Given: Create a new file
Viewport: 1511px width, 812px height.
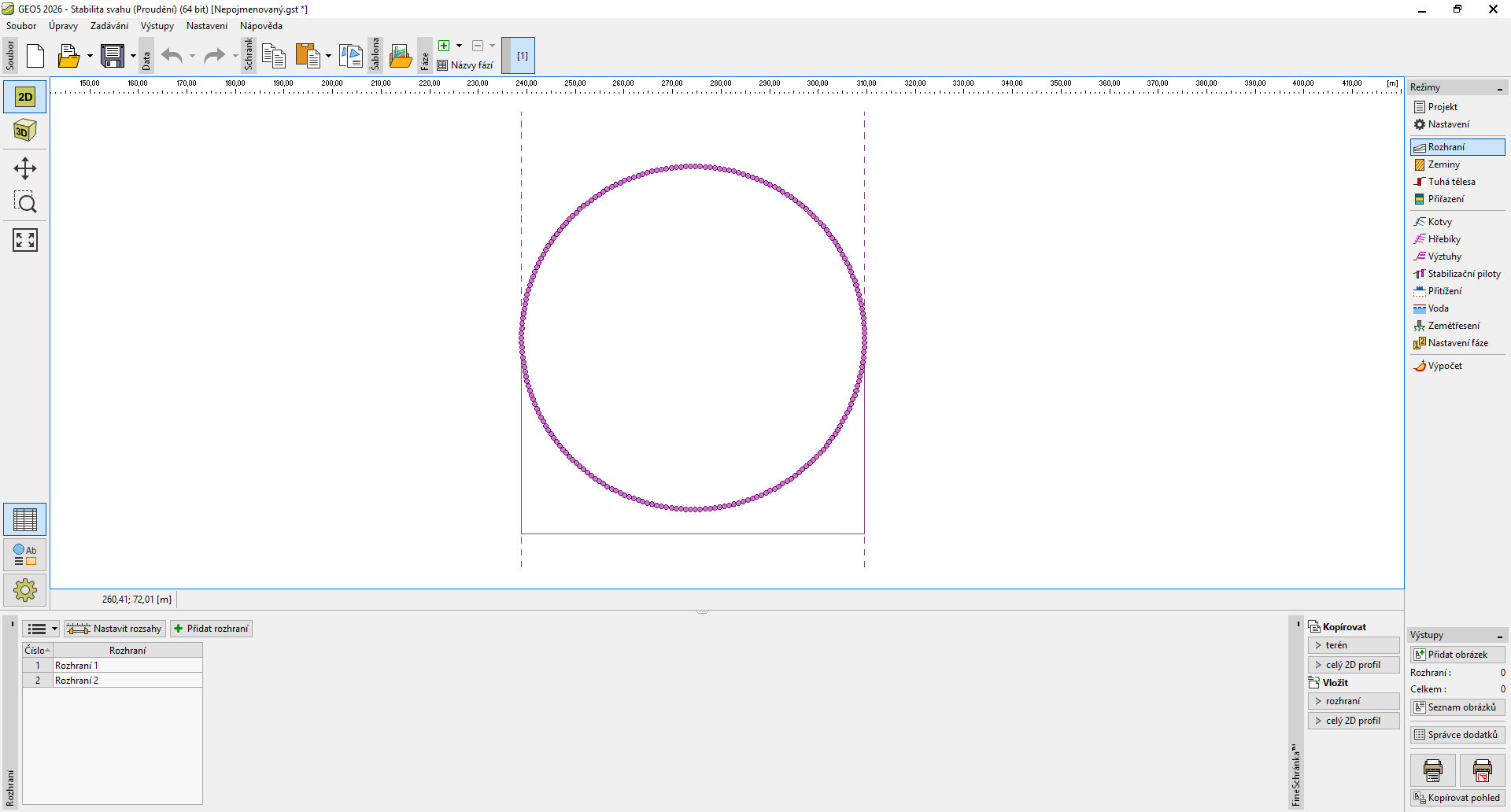Looking at the screenshot, I should click(x=35, y=56).
